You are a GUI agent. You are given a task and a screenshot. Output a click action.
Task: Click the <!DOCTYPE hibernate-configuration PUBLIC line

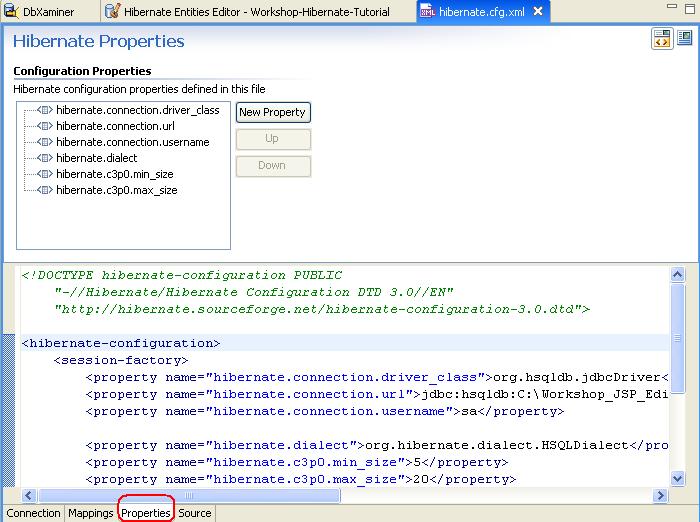click(x=182, y=275)
